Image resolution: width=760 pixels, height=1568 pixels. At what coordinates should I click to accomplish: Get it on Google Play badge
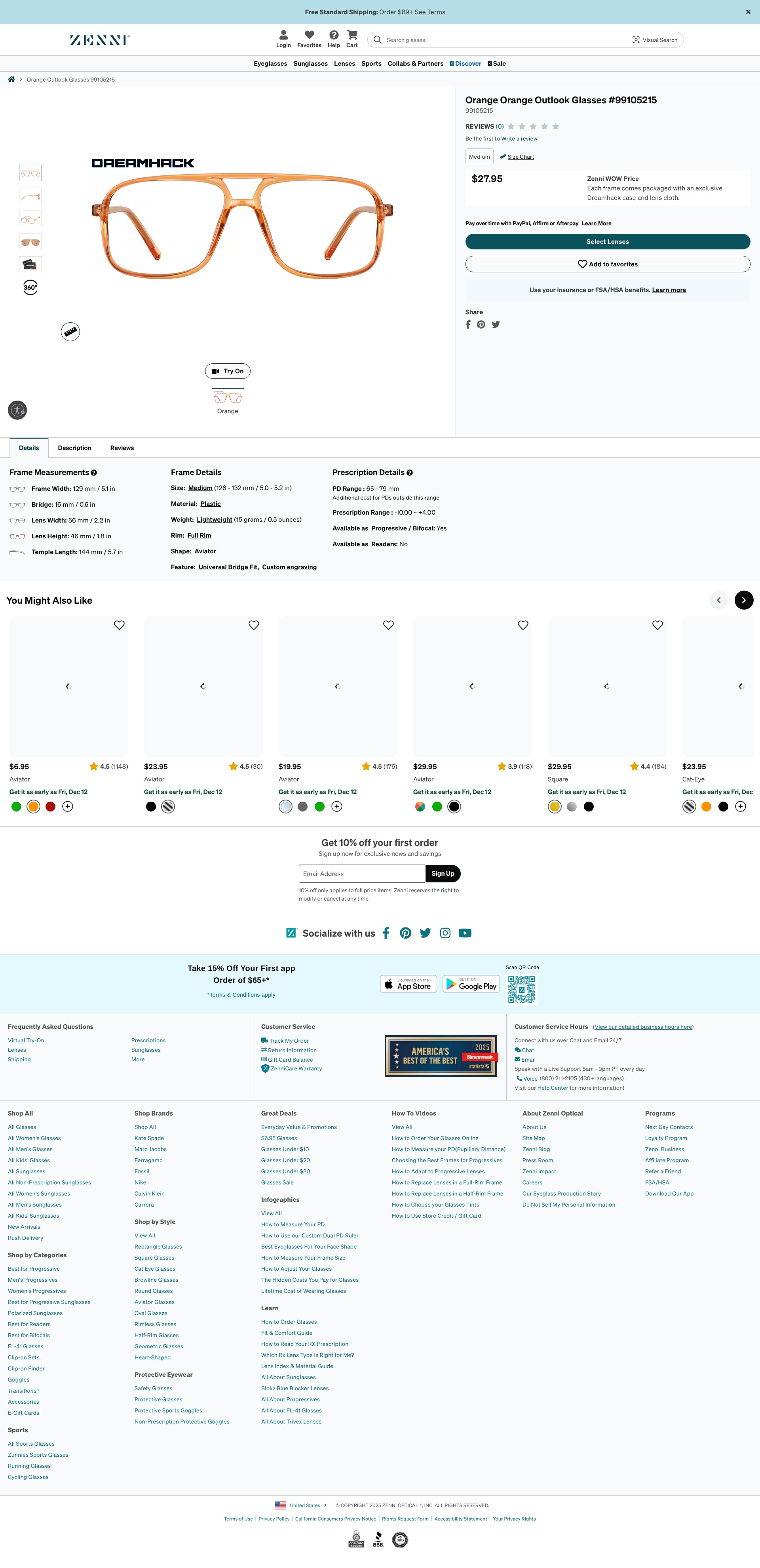471,984
